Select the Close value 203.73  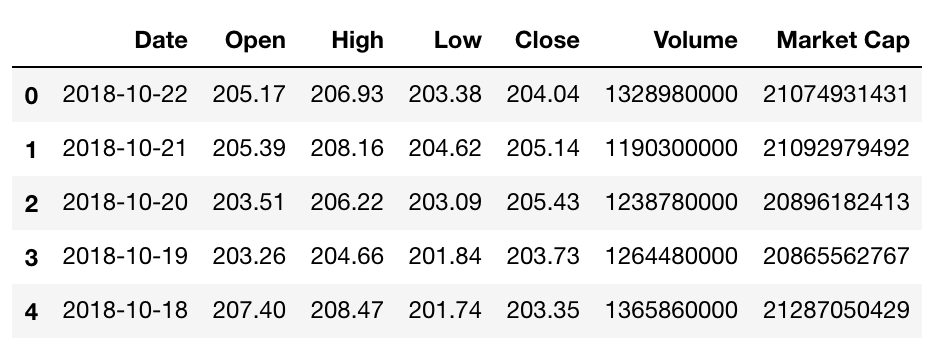(x=543, y=256)
